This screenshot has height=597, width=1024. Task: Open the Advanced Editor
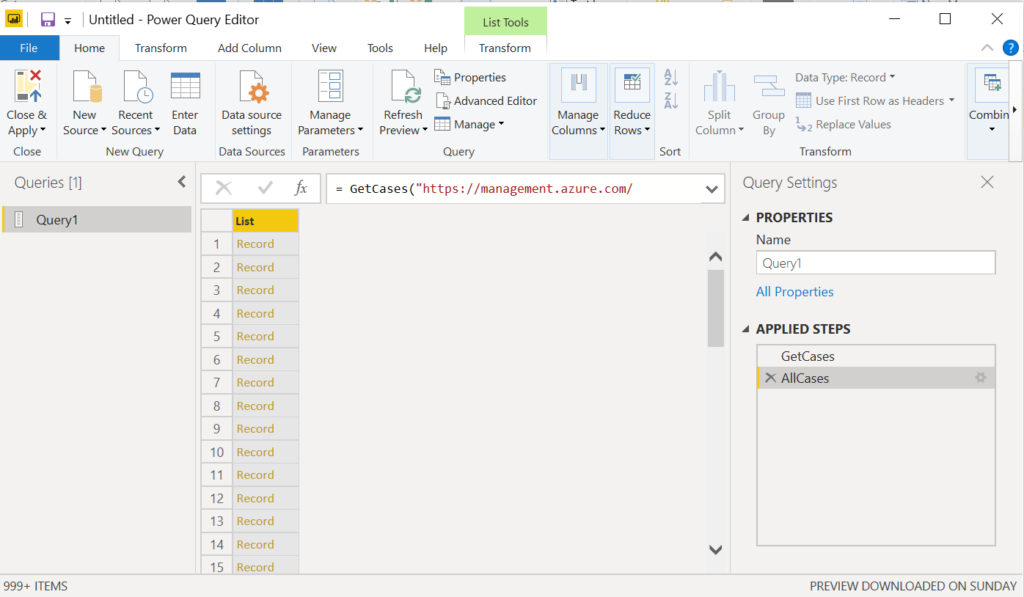[486, 101]
